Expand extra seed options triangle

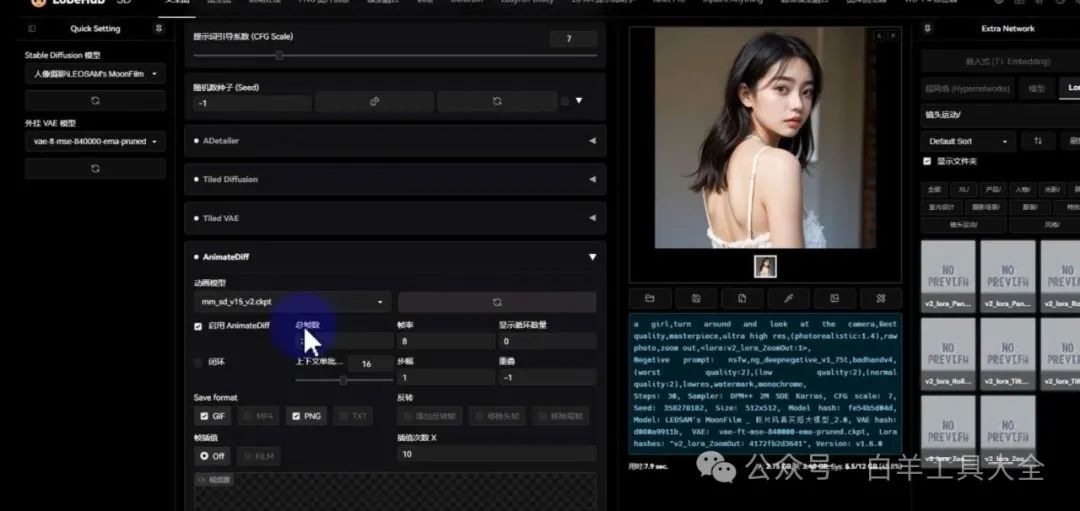579,101
